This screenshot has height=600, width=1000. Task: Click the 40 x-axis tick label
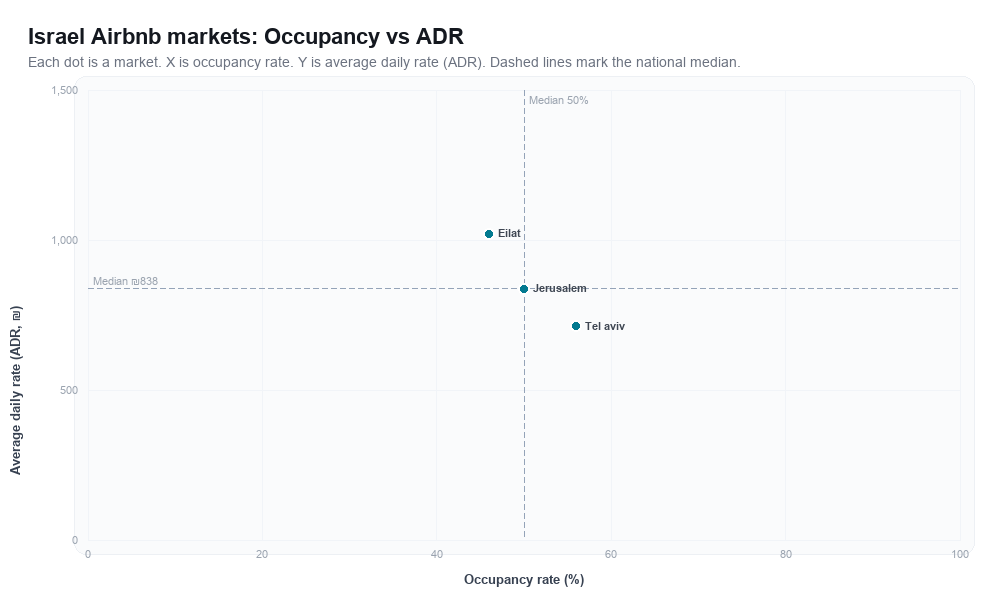point(437,555)
